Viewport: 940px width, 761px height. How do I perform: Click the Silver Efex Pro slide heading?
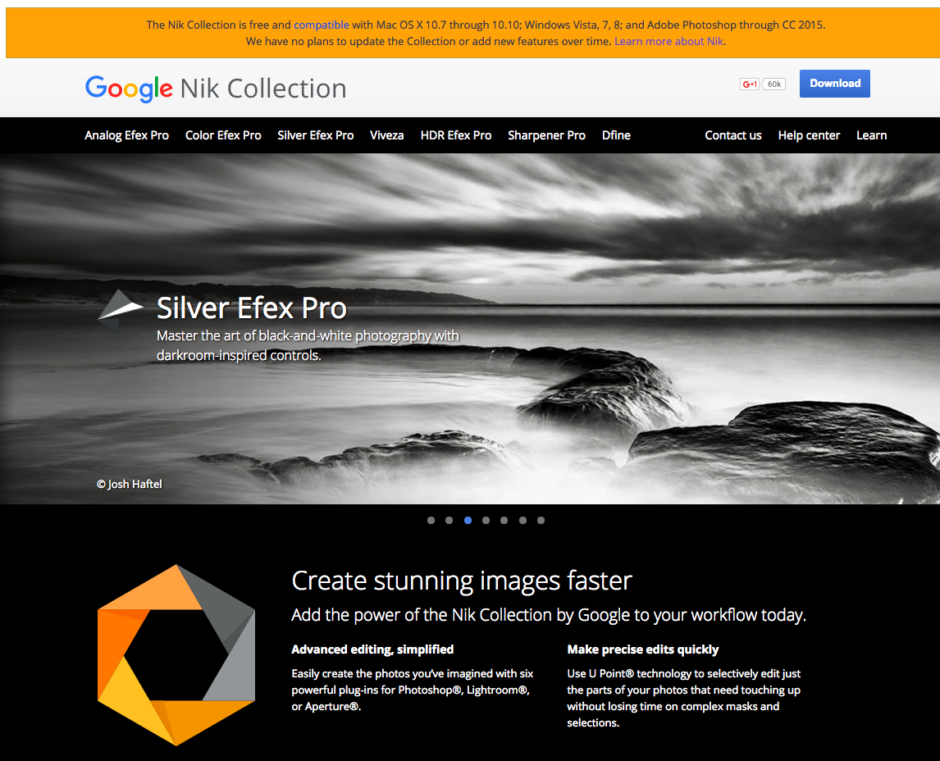(x=252, y=308)
